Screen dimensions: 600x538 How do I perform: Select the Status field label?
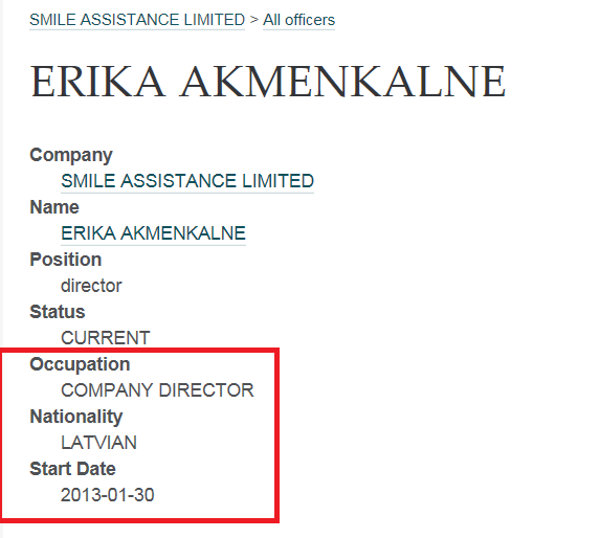(57, 311)
